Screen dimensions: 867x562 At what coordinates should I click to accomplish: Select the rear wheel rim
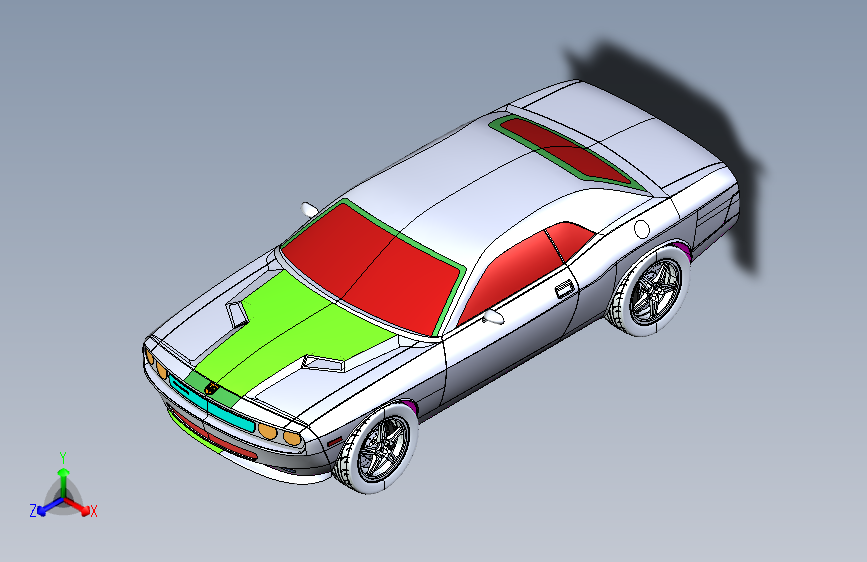(x=654, y=292)
